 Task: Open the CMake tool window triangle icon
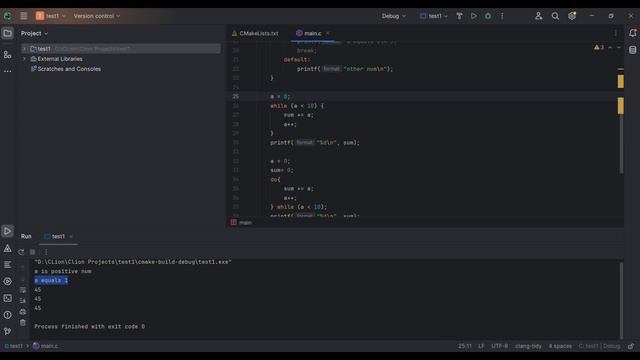[x=7, y=248]
